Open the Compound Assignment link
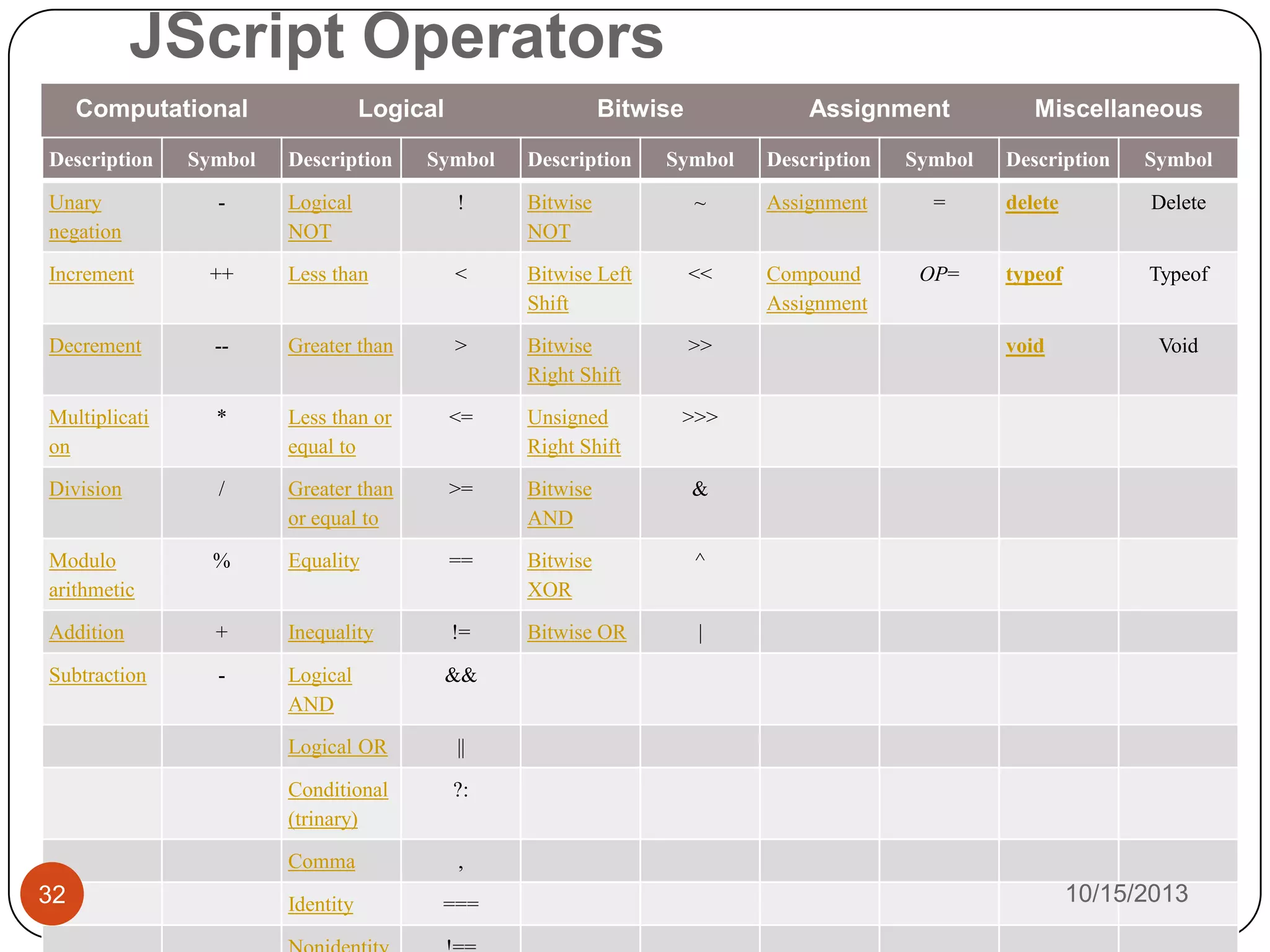The width and height of the screenshot is (1270, 952). coord(817,288)
